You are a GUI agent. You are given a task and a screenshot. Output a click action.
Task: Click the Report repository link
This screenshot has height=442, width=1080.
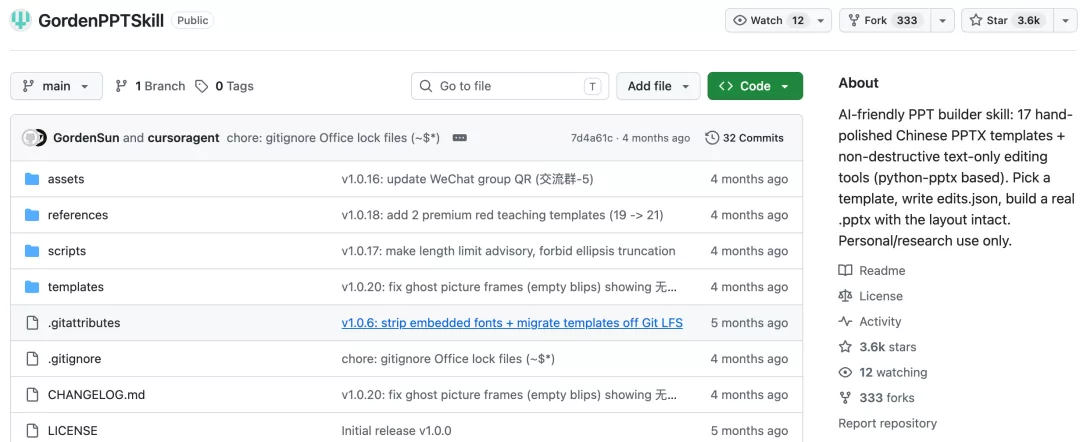(x=888, y=423)
